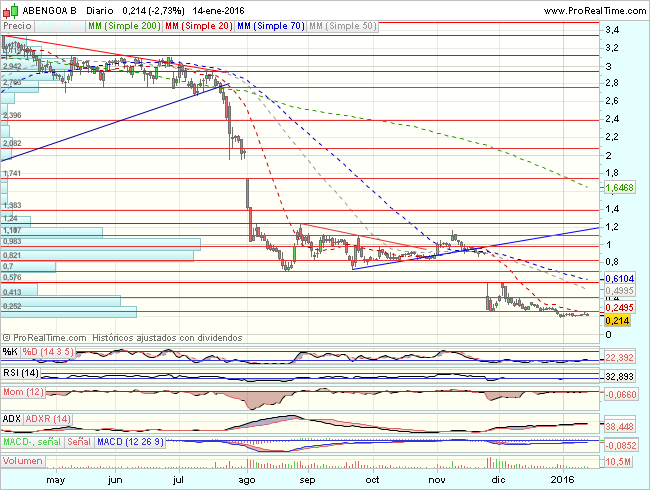Click the '2016' year on time axis
Screen dimensions: 650x490
point(562,480)
